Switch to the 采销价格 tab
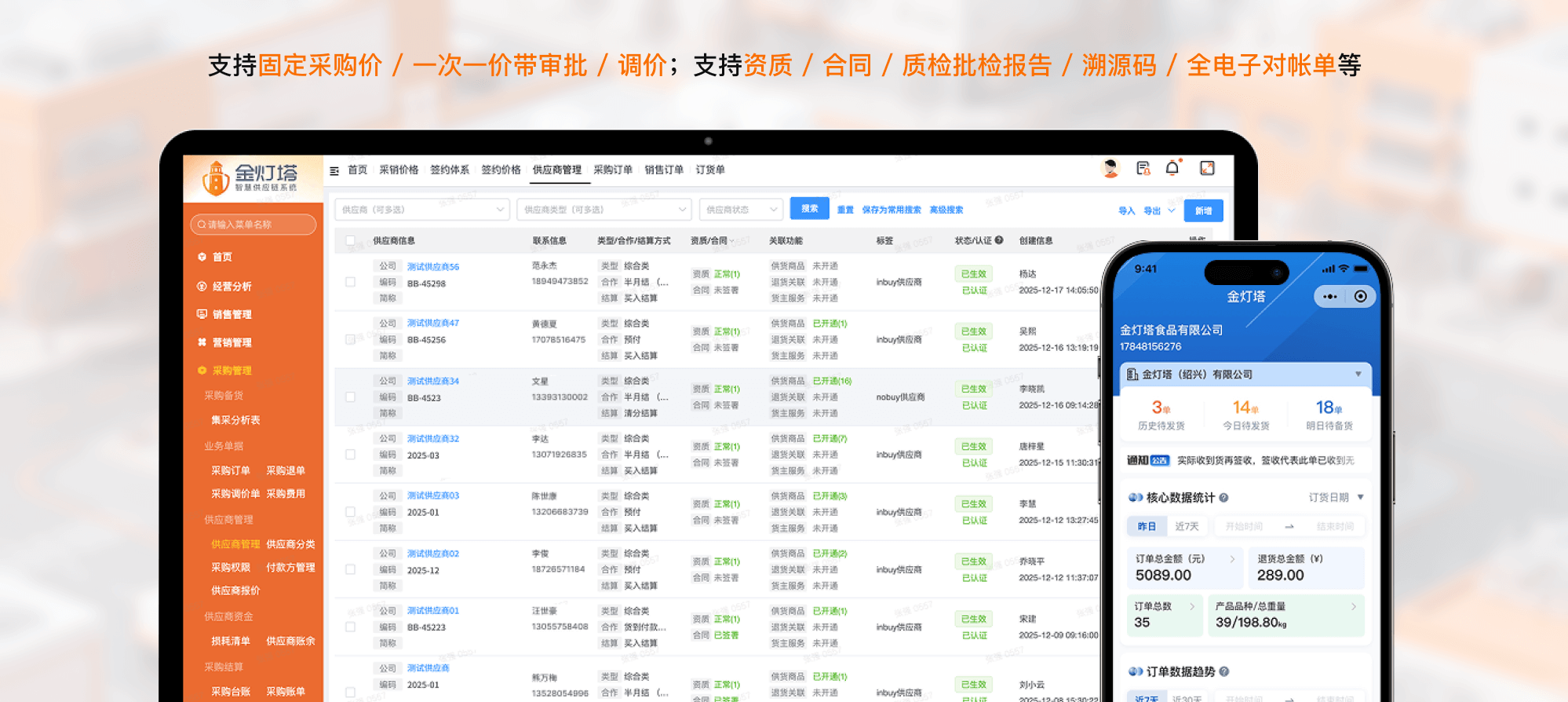The width and height of the screenshot is (1568, 702). click(x=399, y=170)
